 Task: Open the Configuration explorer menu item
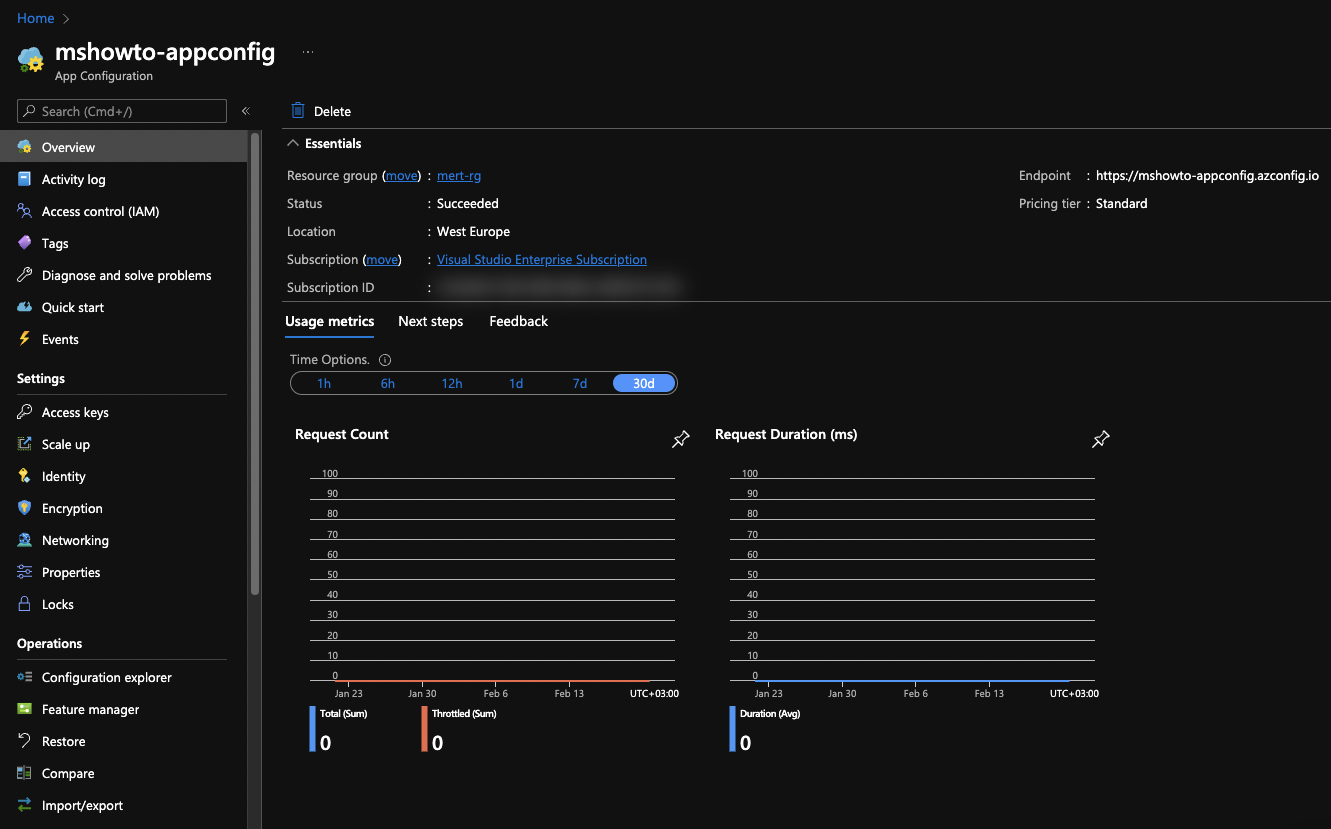pos(123,677)
